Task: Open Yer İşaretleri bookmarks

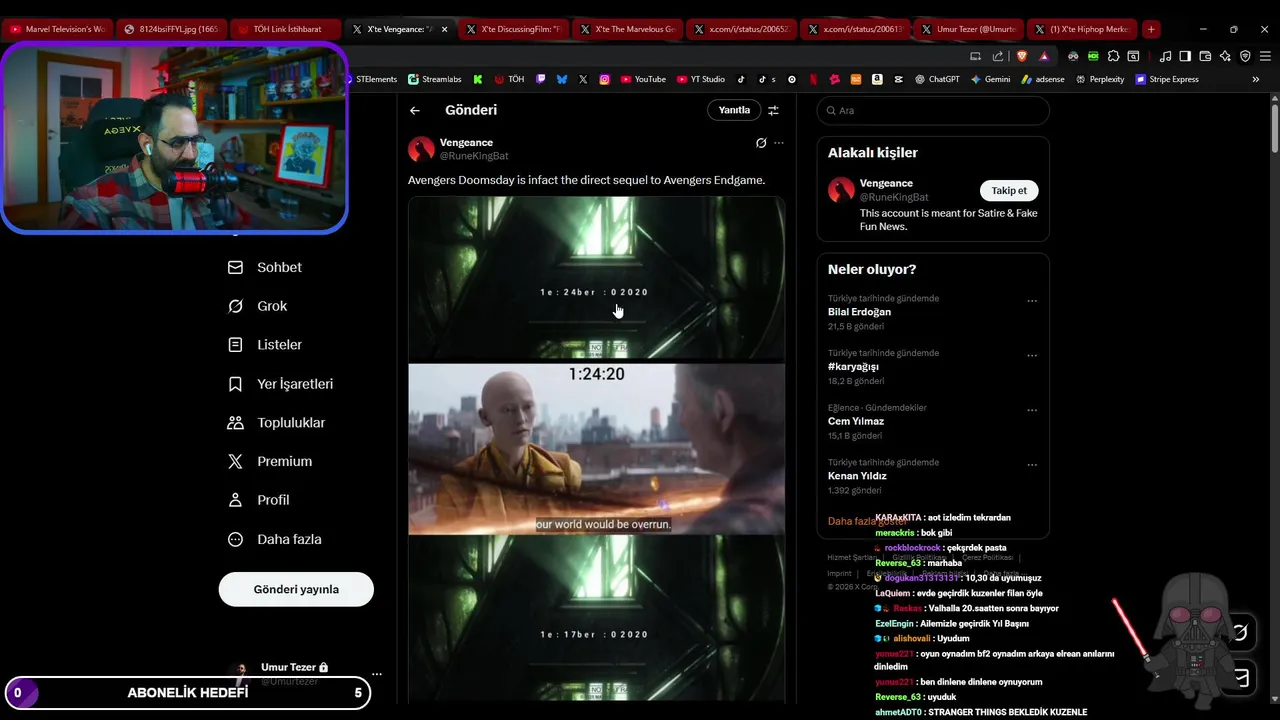Action: point(281,384)
